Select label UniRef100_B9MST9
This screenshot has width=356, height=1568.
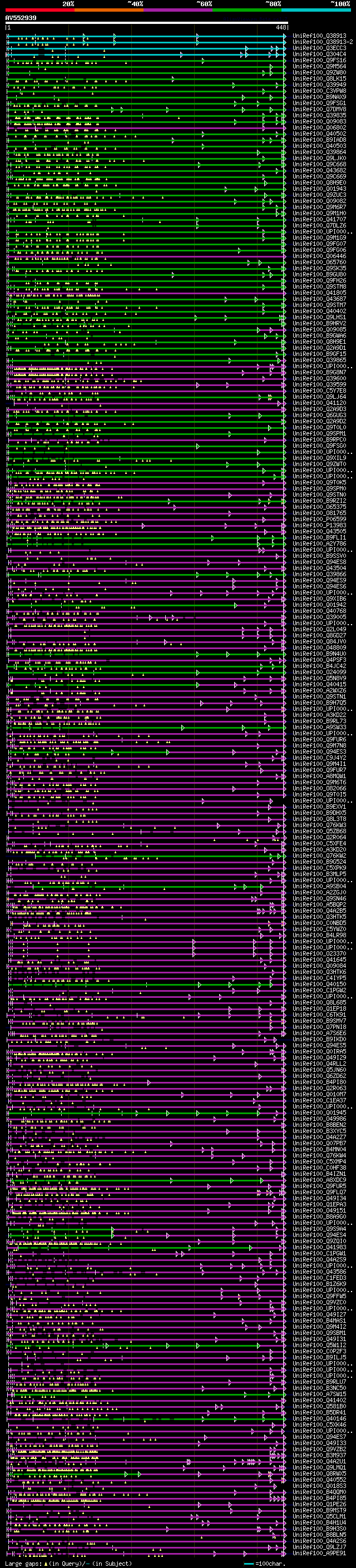pyautogui.click(x=319, y=1510)
